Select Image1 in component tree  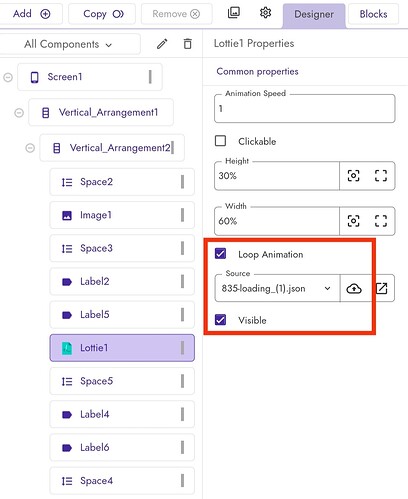point(122,215)
